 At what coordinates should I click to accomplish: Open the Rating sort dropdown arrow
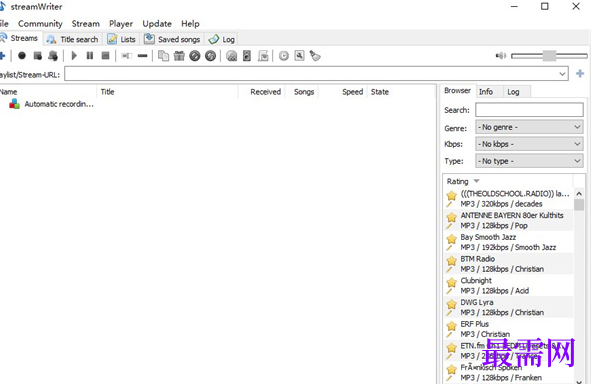coord(477,181)
